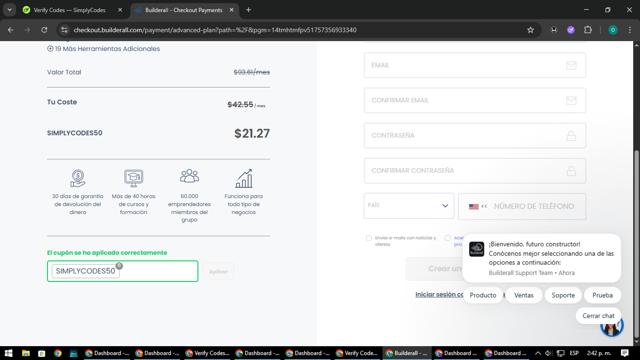Go back to the previous page
640x360 pixels.
tap(11, 30)
